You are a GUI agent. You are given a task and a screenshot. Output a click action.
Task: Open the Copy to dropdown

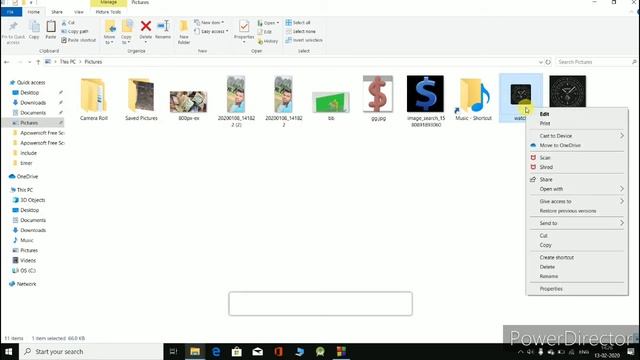127,32
